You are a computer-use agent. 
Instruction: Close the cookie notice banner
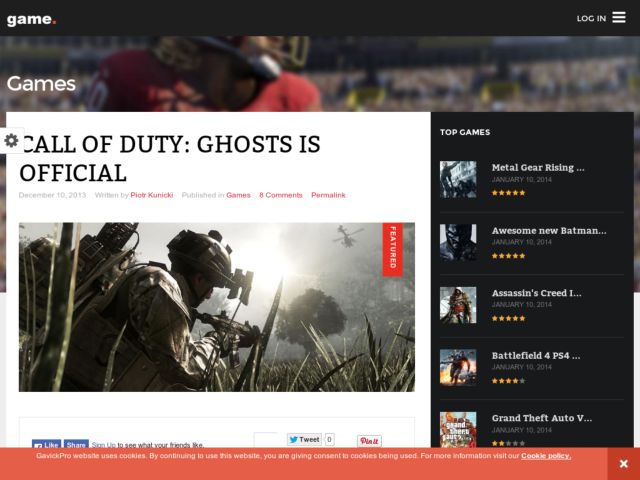[622, 464]
